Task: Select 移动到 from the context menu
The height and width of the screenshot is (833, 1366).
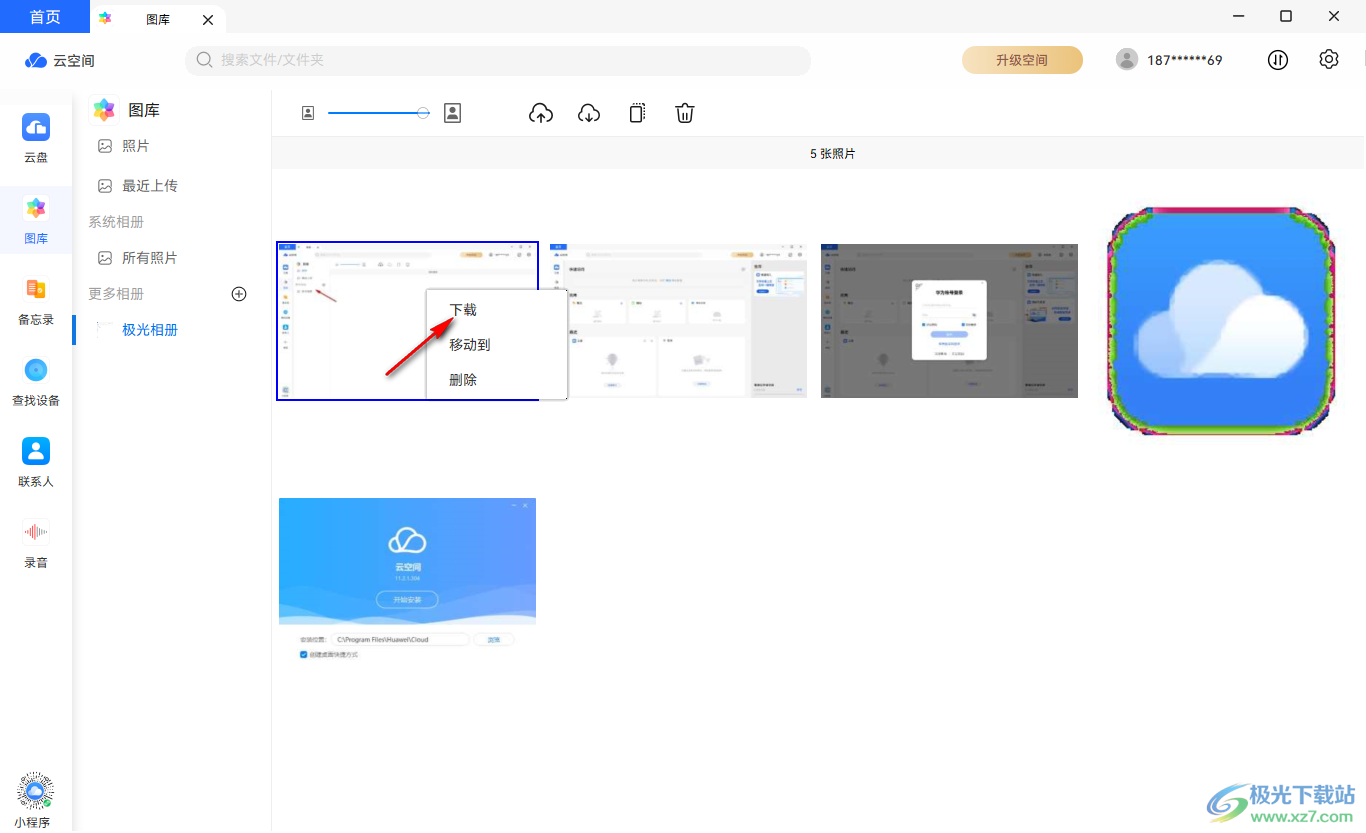Action: point(469,345)
